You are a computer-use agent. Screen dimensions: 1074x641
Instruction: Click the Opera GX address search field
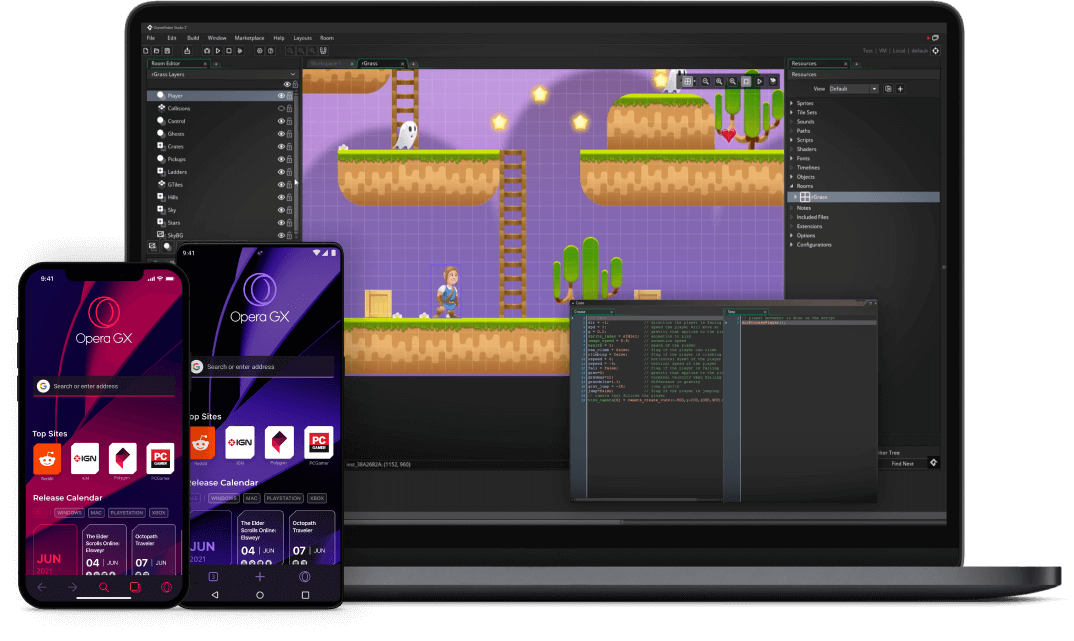click(103, 385)
